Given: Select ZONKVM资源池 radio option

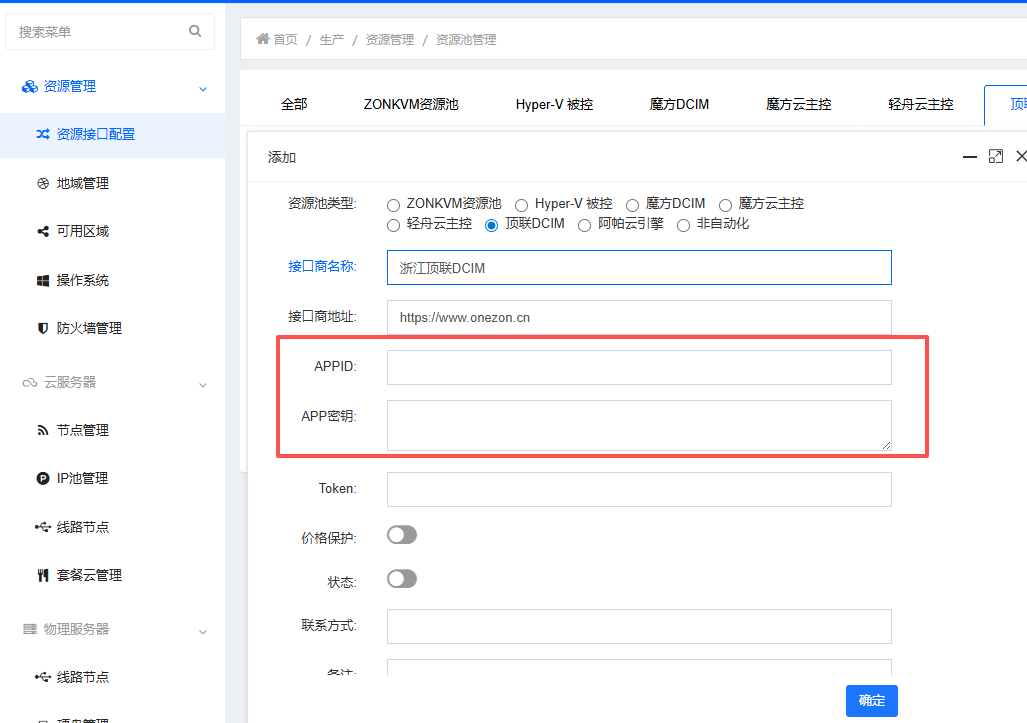Looking at the screenshot, I should (393, 205).
